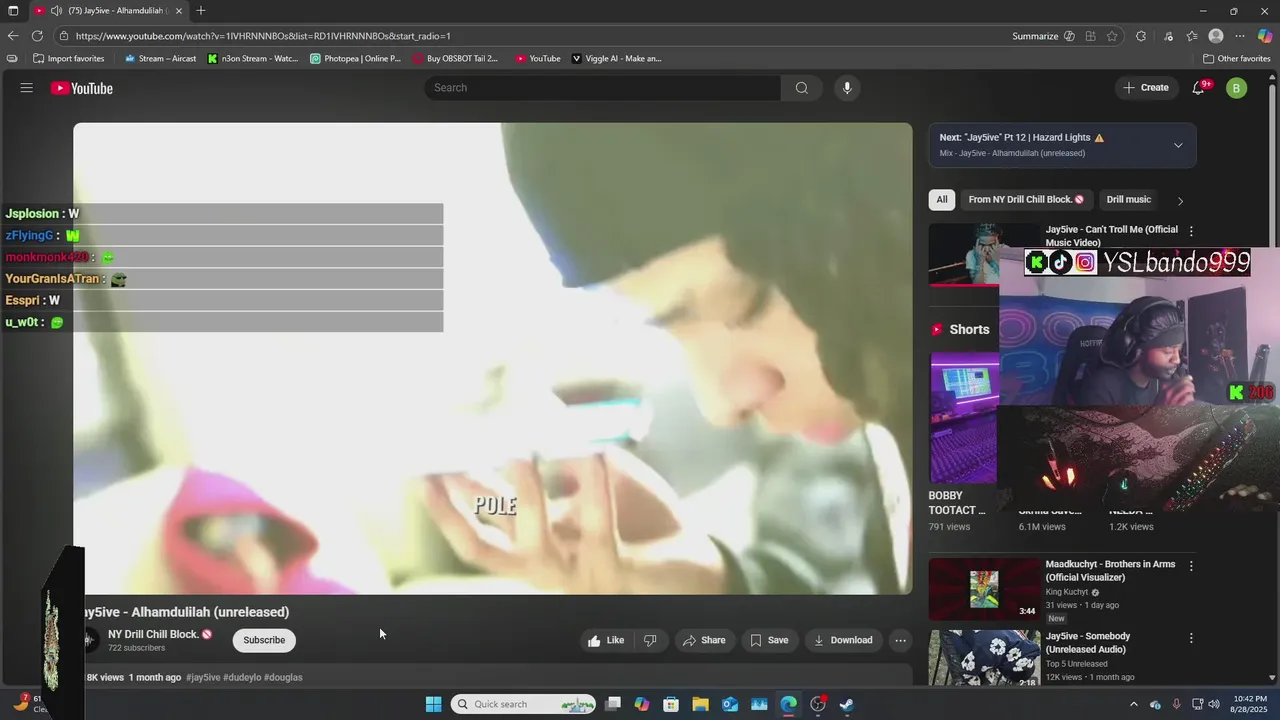Click the #jay5ive hashtag

click(x=203, y=678)
